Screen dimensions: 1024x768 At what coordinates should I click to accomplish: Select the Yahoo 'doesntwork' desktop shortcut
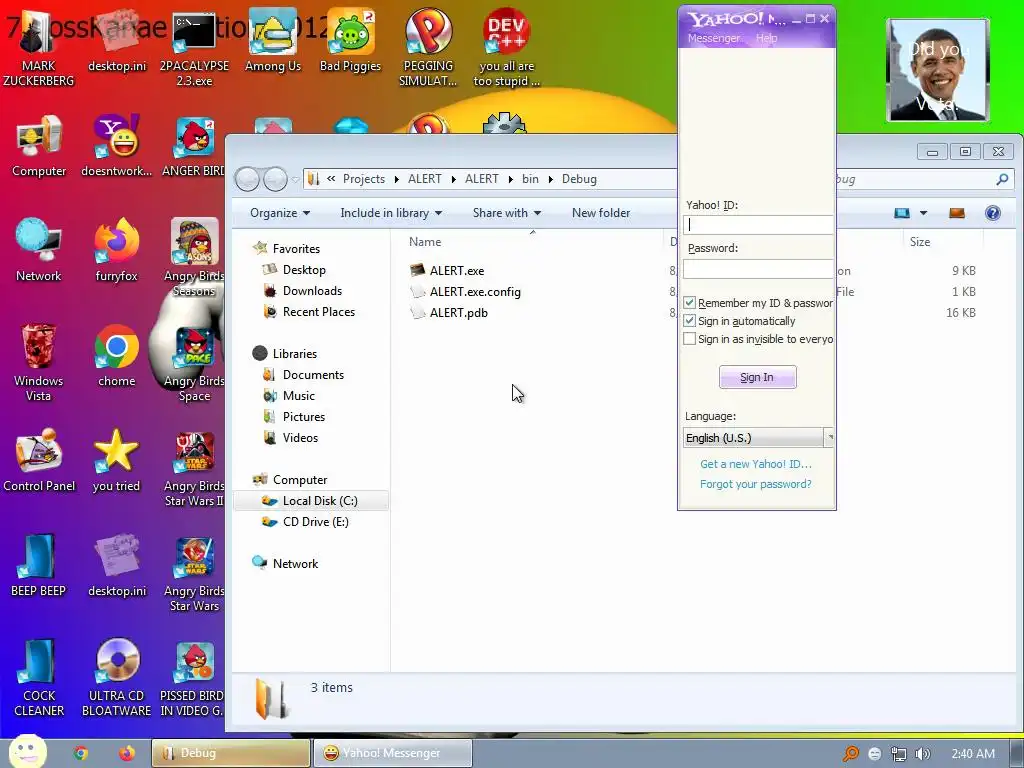(116, 147)
